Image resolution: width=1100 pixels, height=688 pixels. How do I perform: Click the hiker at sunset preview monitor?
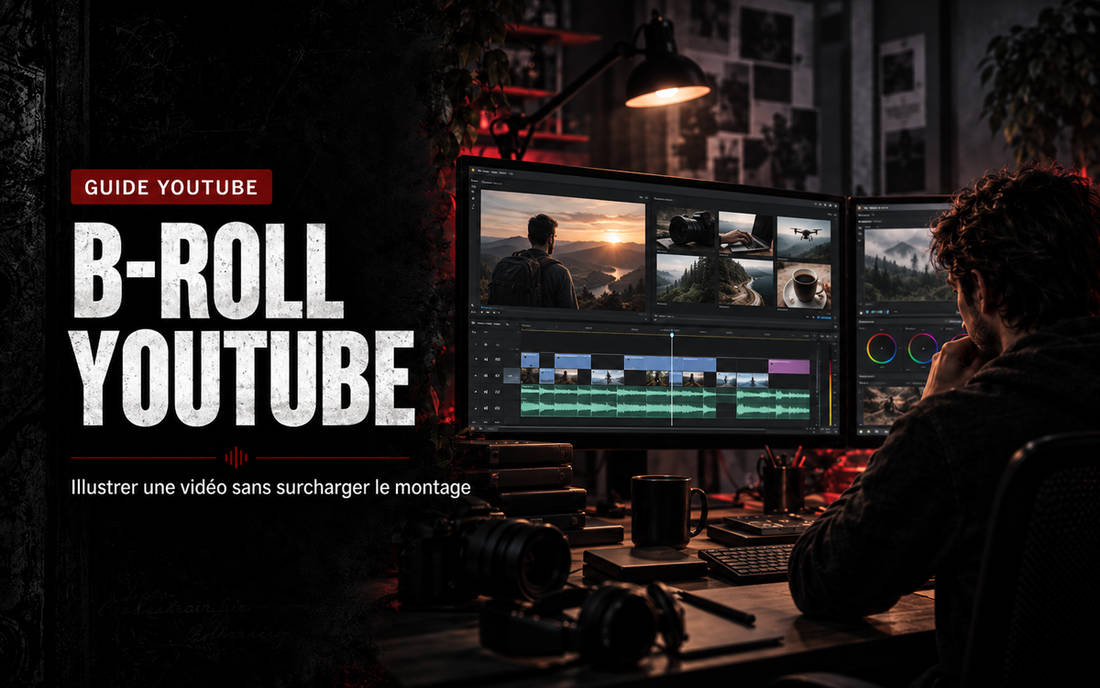pos(563,250)
